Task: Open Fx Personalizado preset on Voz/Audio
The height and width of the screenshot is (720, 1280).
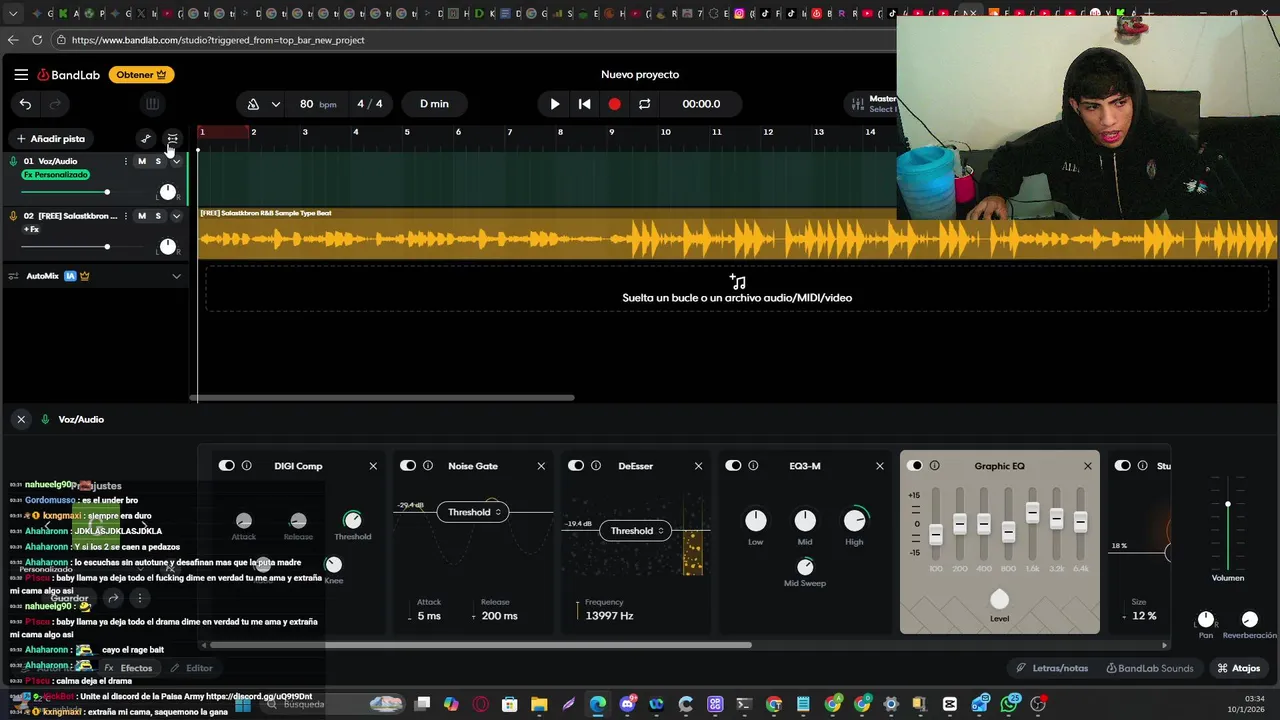Action: pyautogui.click(x=55, y=175)
